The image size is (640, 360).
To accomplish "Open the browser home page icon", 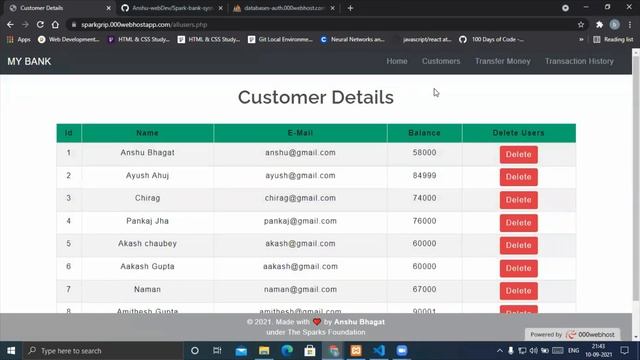I will (55, 24).
